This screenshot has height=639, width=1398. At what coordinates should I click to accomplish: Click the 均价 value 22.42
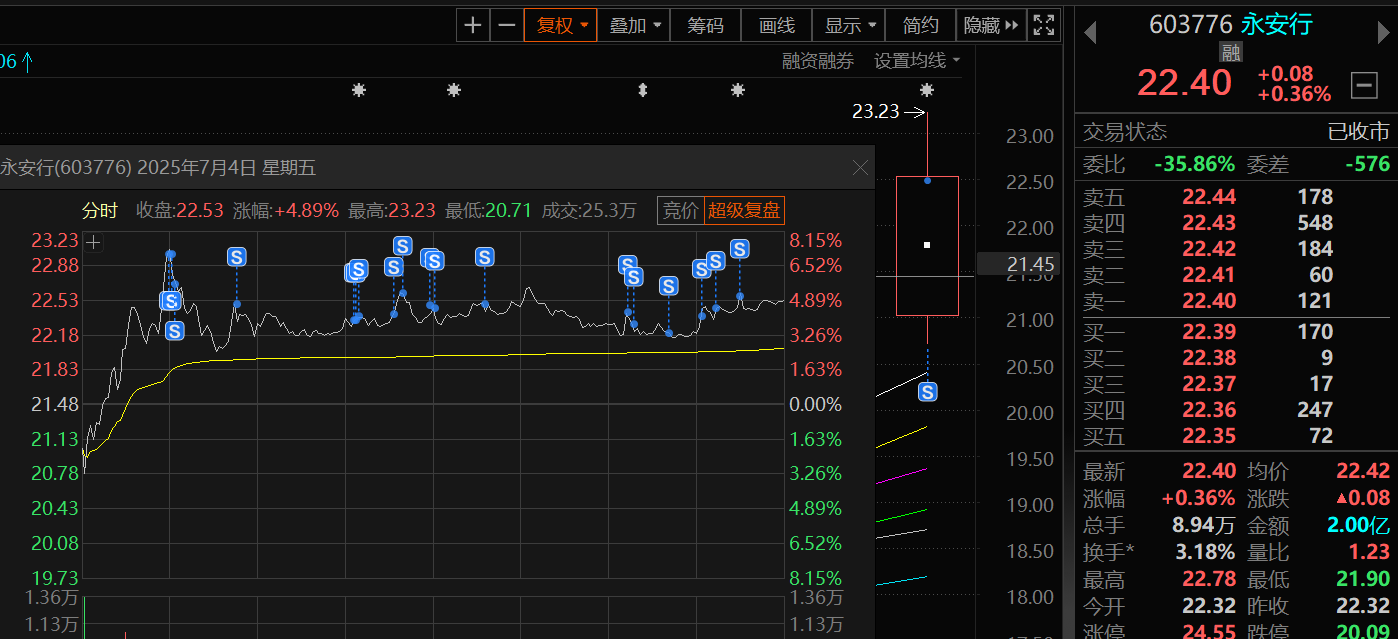[x=1363, y=471]
